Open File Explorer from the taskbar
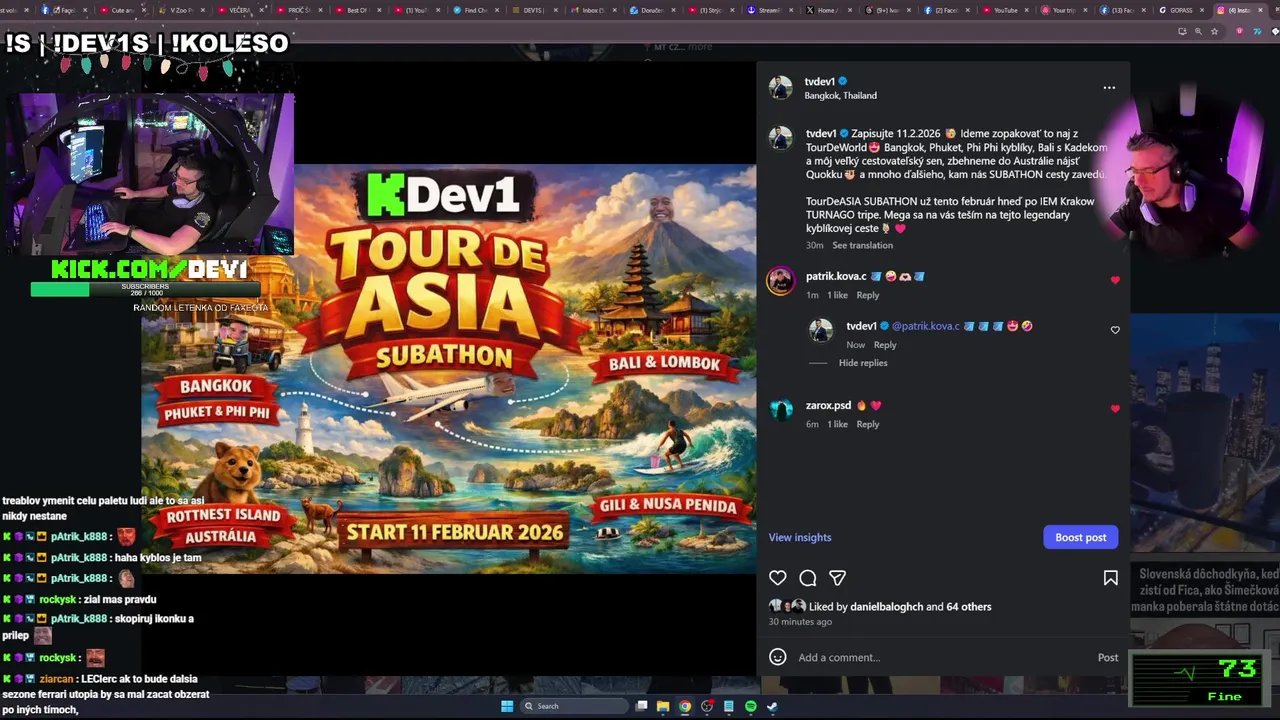 pyautogui.click(x=662, y=706)
